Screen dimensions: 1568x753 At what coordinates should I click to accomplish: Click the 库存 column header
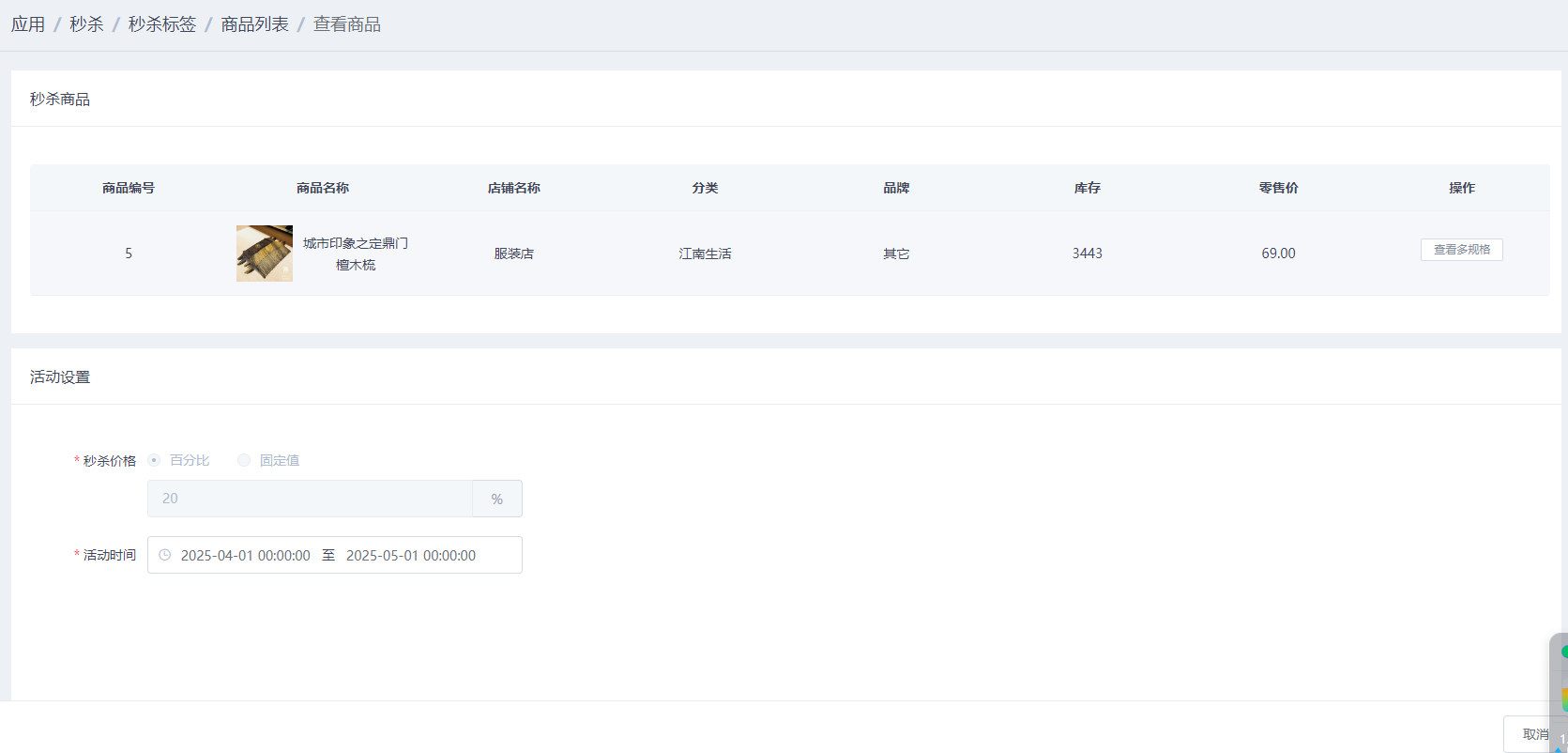pyautogui.click(x=1088, y=188)
